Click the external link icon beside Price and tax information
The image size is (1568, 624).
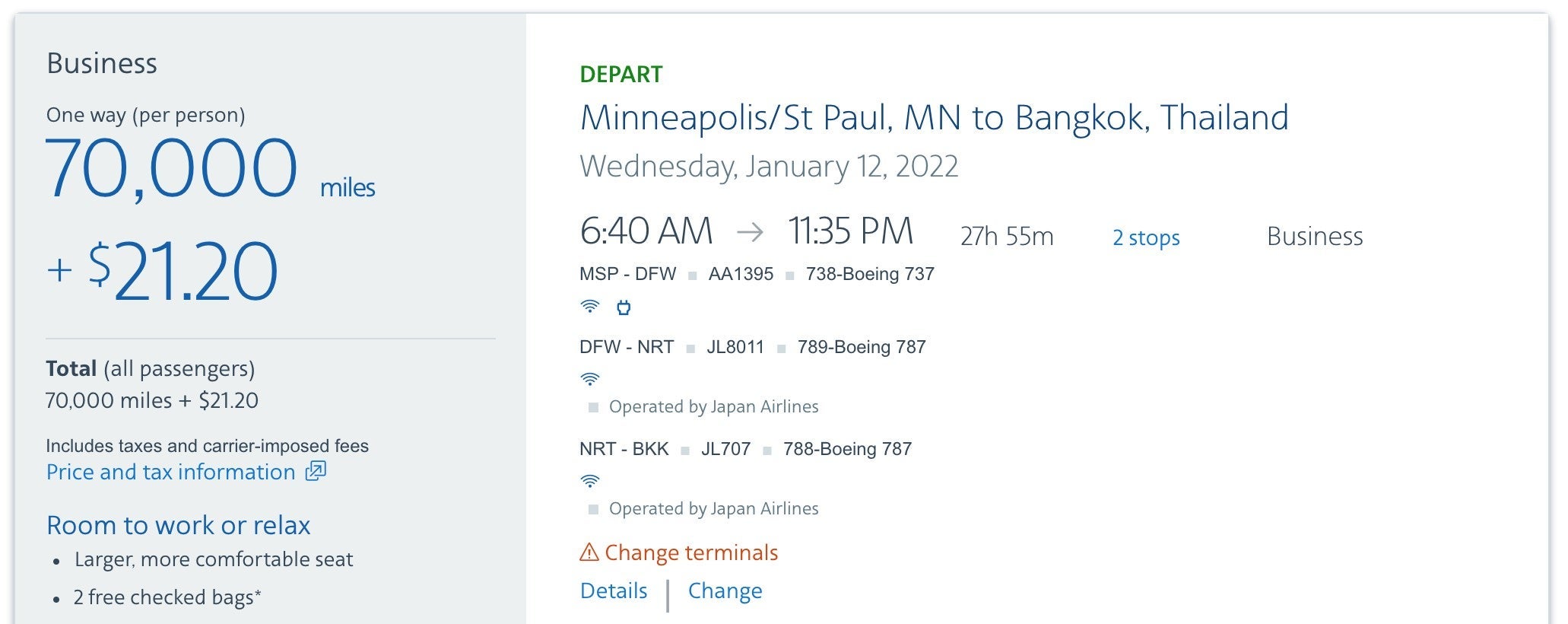[x=316, y=472]
